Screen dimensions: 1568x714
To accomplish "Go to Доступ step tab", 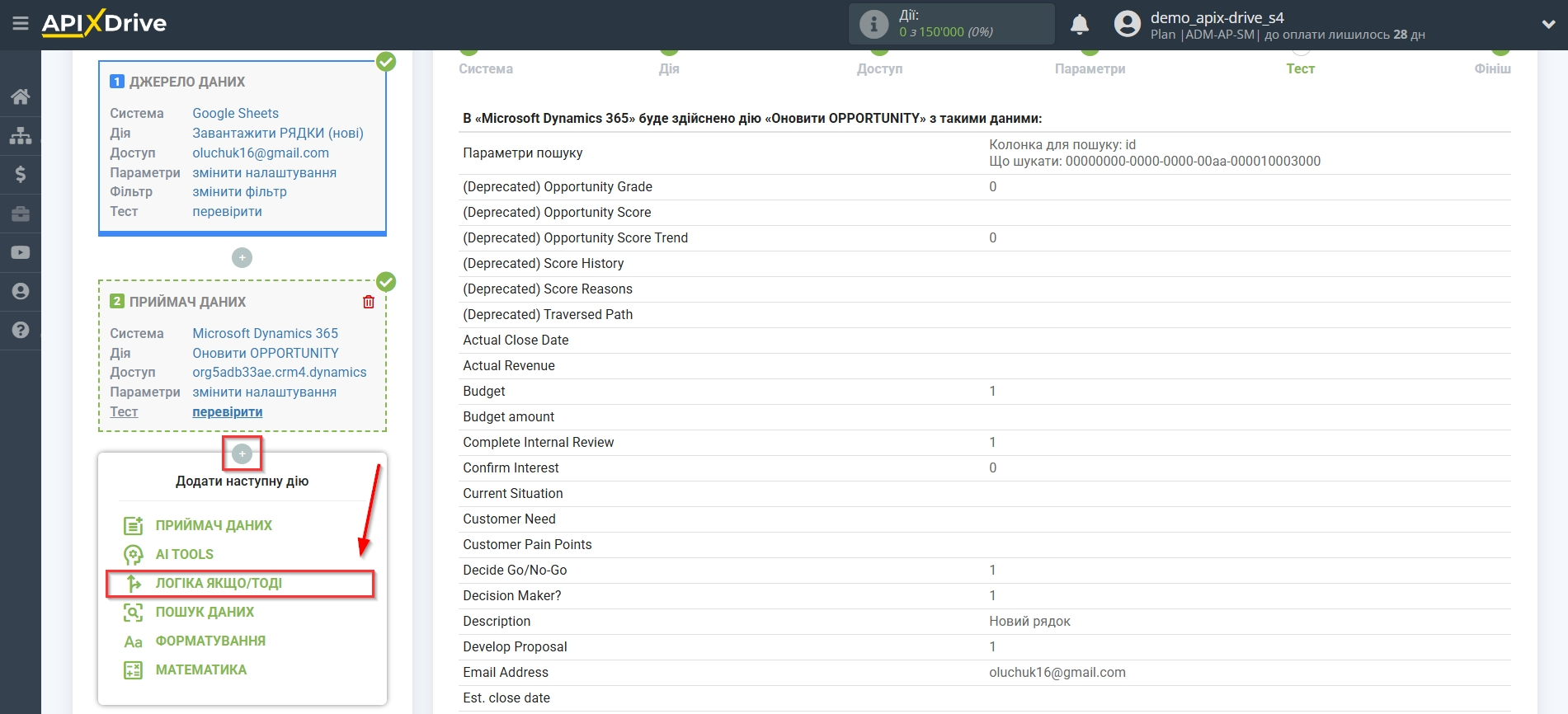I will point(879,68).
